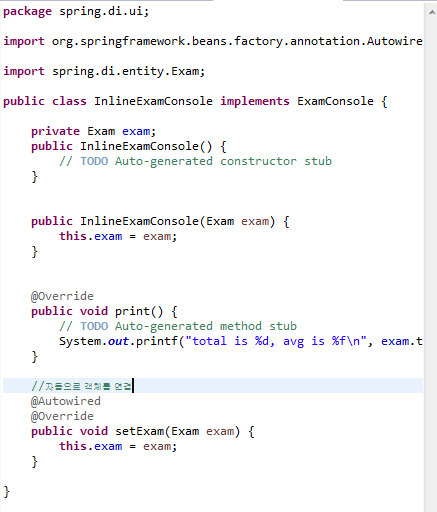The width and height of the screenshot is (437, 512).
Task: Click the final closing brace of class
Action: pos(7,492)
